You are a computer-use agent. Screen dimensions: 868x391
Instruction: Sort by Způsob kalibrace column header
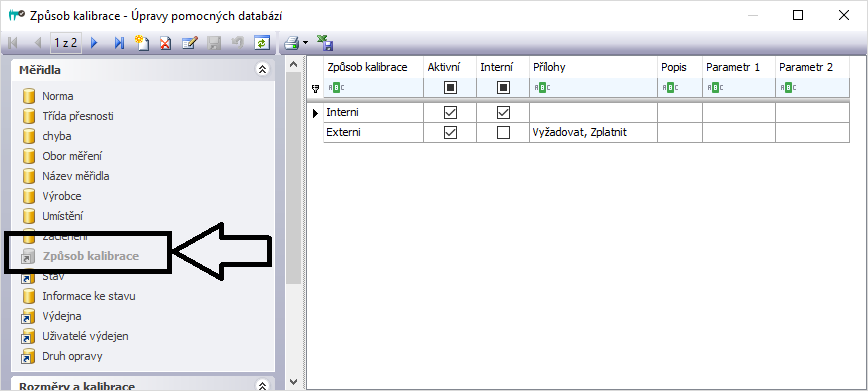(374, 68)
